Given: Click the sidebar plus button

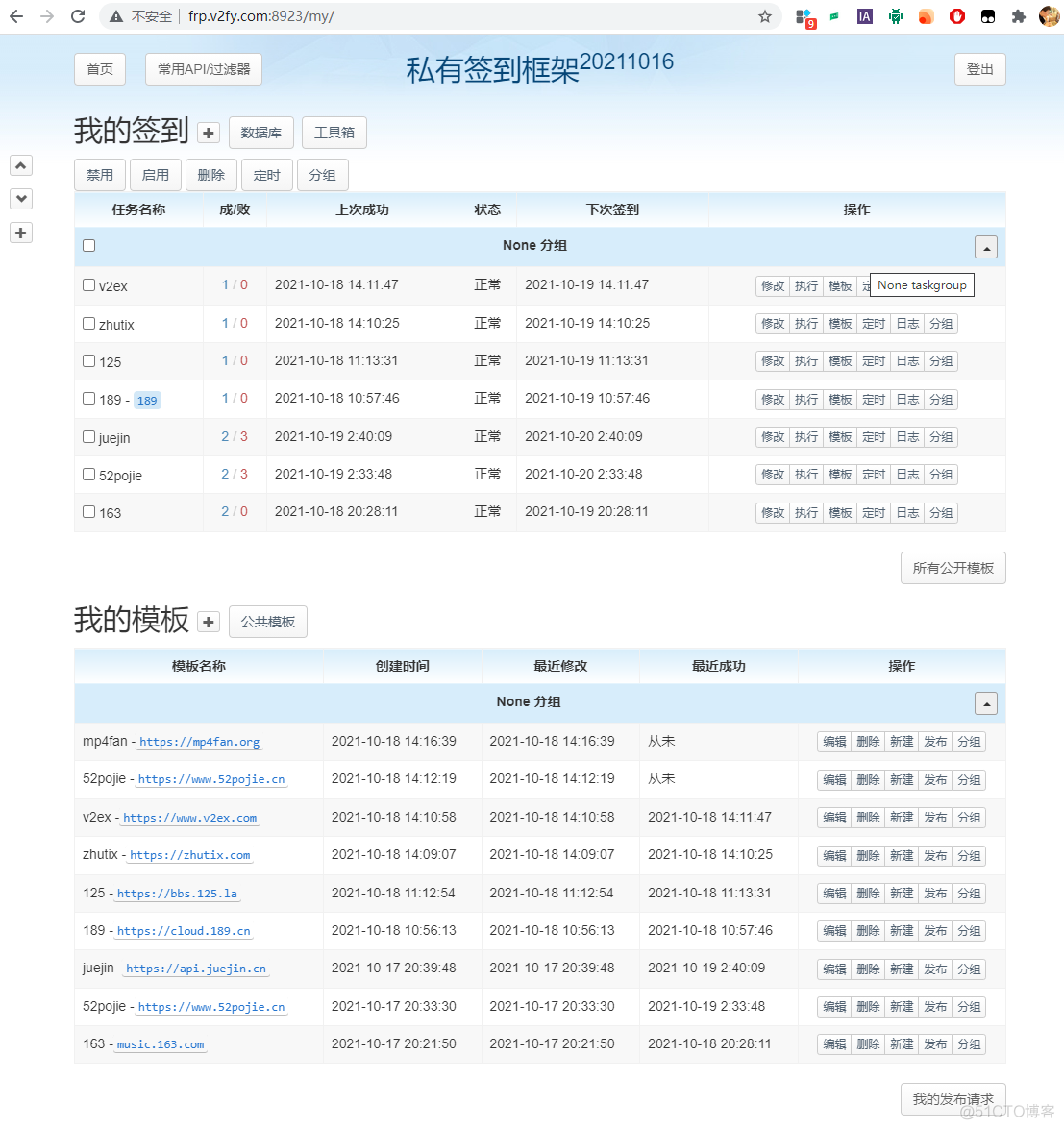Looking at the screenshot, I should tap(21, 233).
